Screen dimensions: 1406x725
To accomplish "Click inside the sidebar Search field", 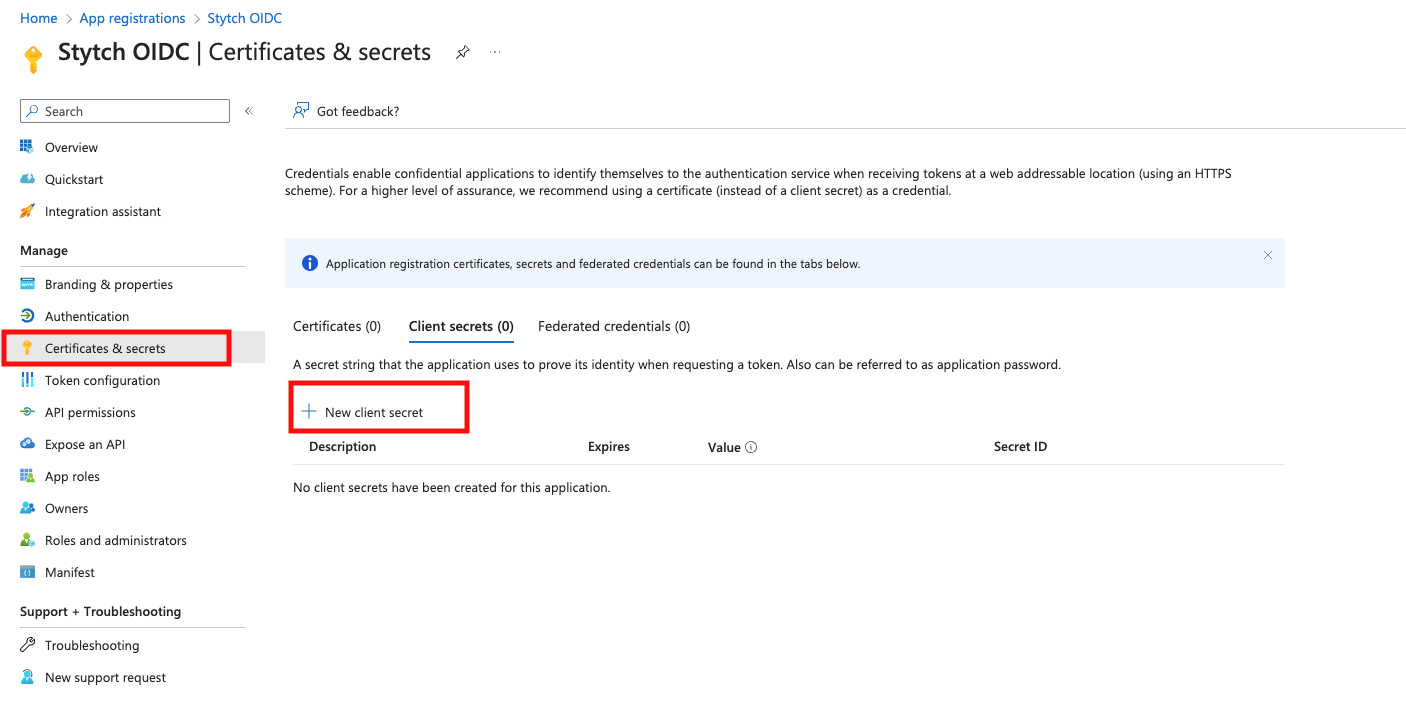I will (124, 111).
